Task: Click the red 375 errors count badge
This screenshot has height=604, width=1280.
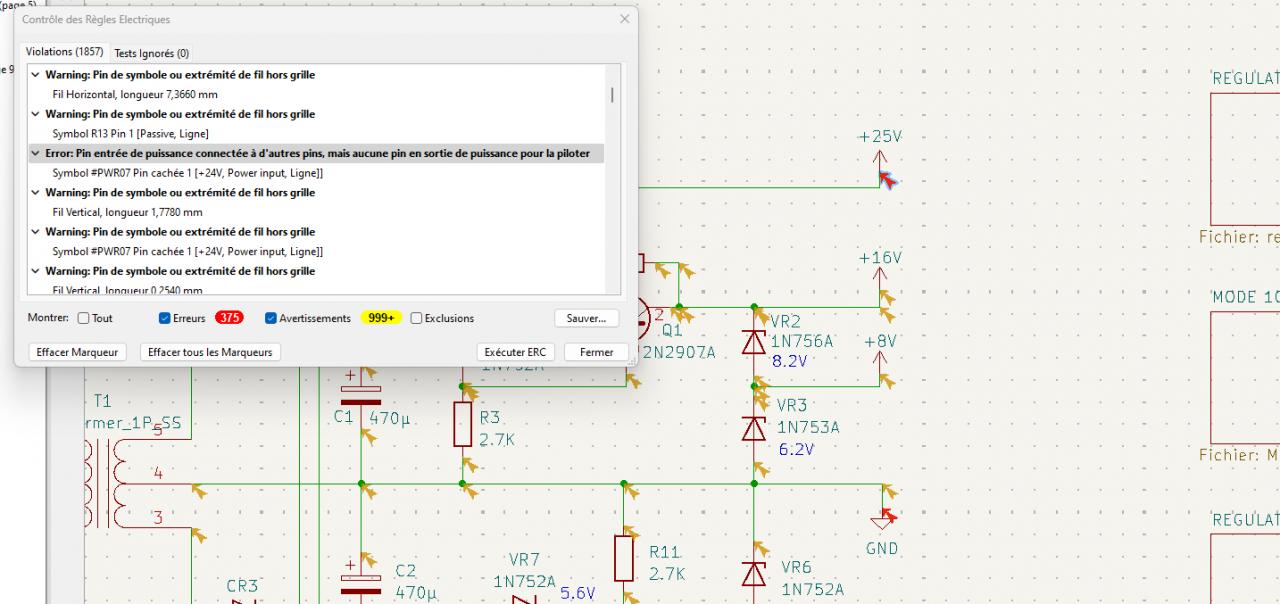Action: (230, 318)
